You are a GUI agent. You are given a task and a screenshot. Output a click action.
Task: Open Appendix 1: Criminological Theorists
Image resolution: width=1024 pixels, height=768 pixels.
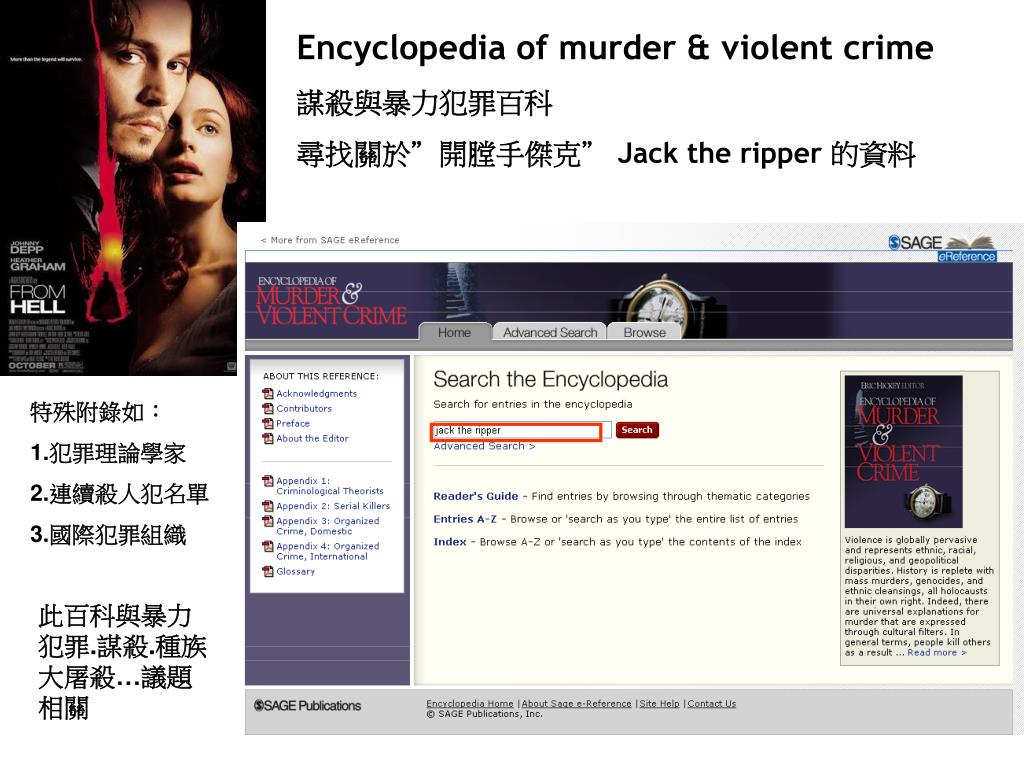(330, 486)
